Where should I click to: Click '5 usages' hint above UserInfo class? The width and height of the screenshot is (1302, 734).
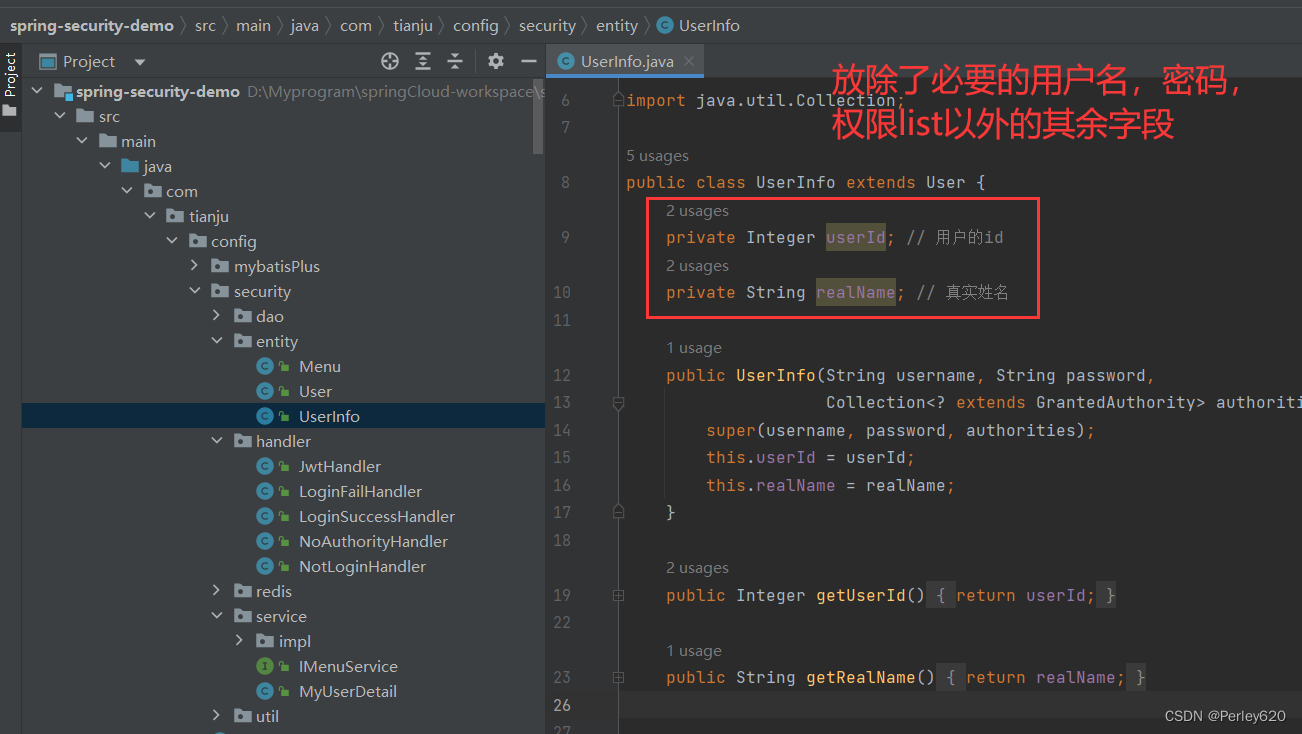pyautogui.click(x=657, y=156)
